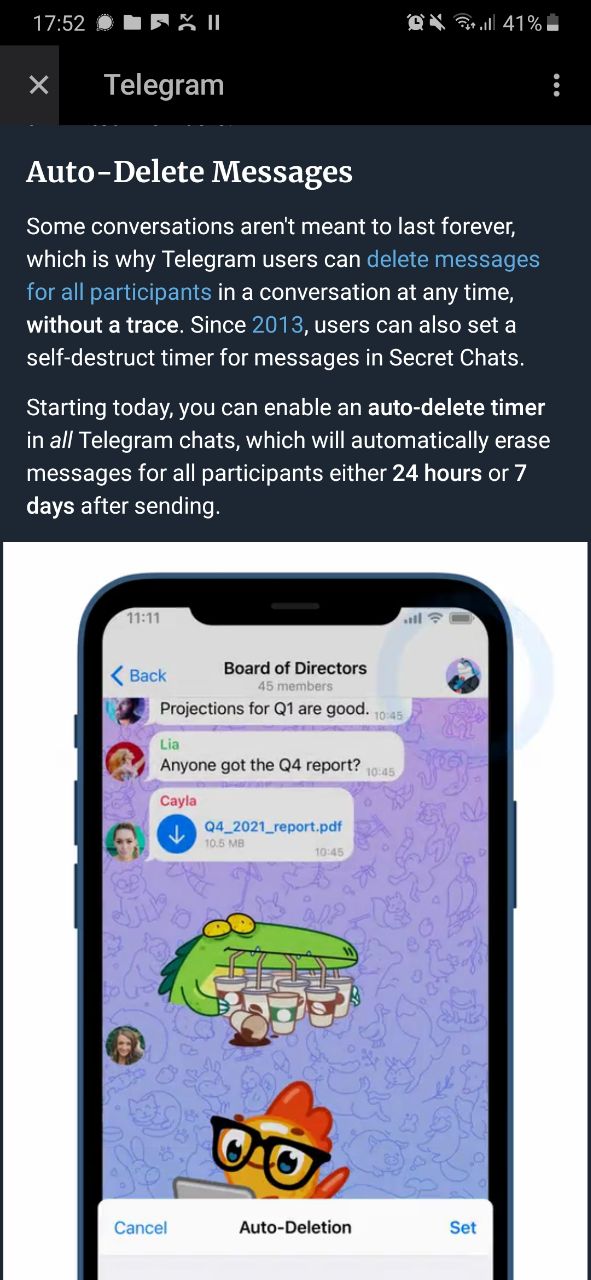
Task: Tap the Q4_2021_report.pdf file name
Action: coord(273,826)
